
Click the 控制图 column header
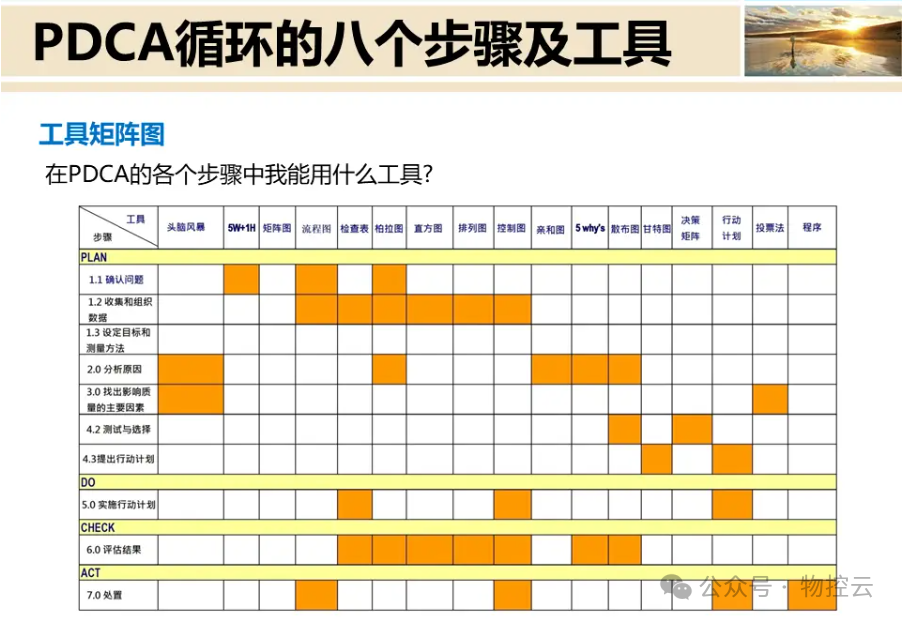tap(512, 228)
